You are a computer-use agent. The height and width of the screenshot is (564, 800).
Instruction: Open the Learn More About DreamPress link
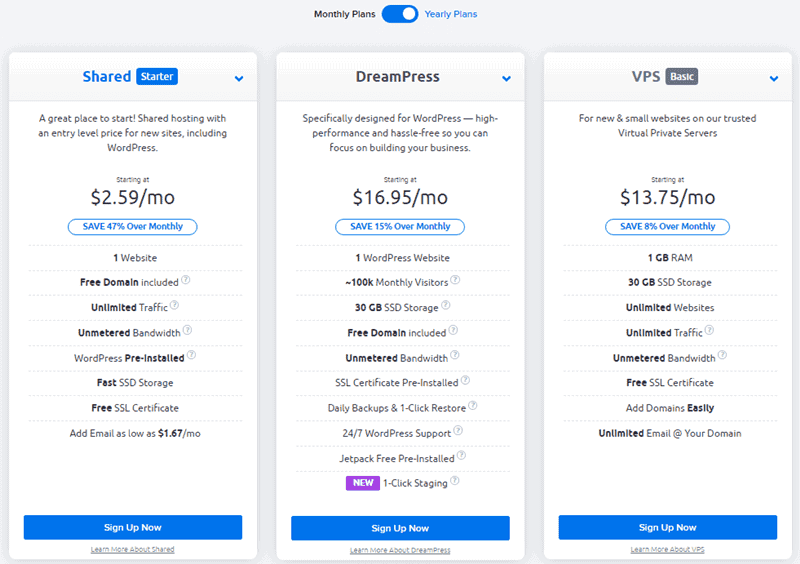point(400,550)
